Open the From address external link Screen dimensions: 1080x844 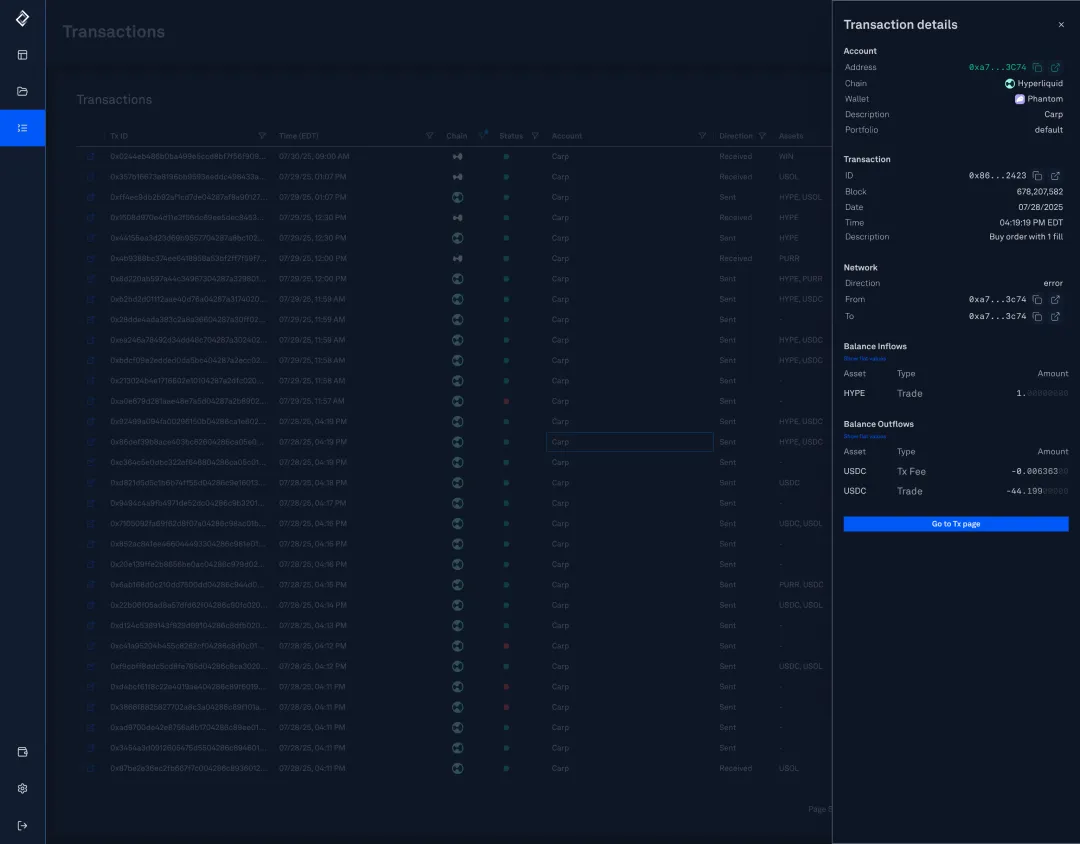pos(1055,299)
